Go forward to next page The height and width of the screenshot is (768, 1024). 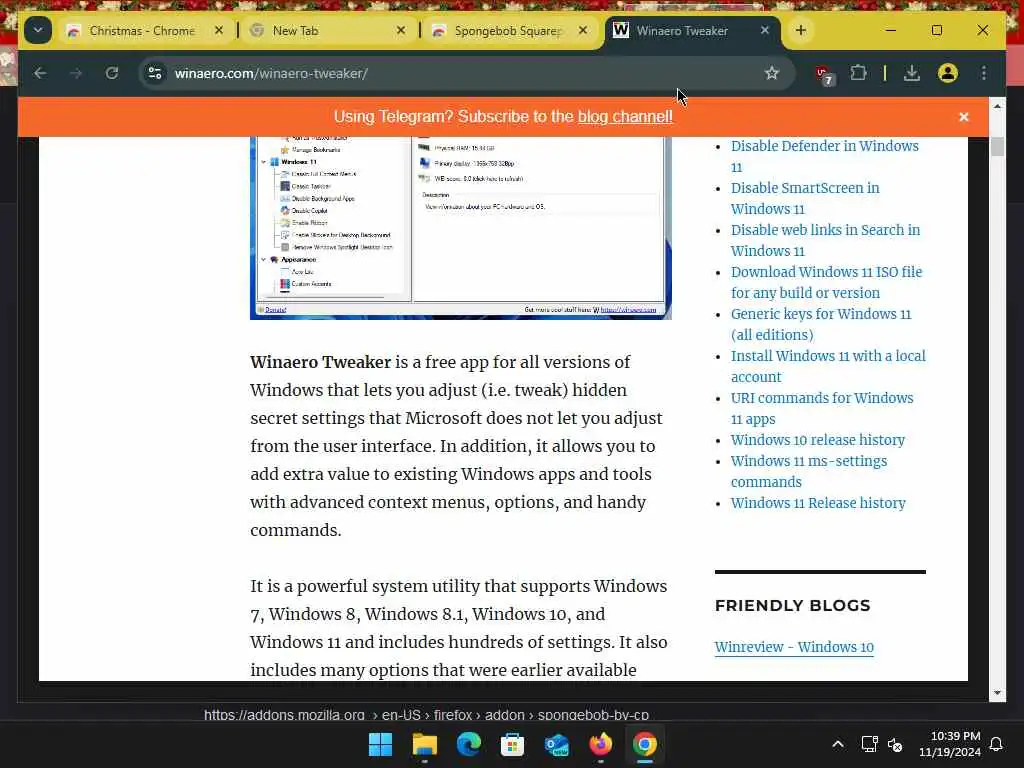coord(76,73)
